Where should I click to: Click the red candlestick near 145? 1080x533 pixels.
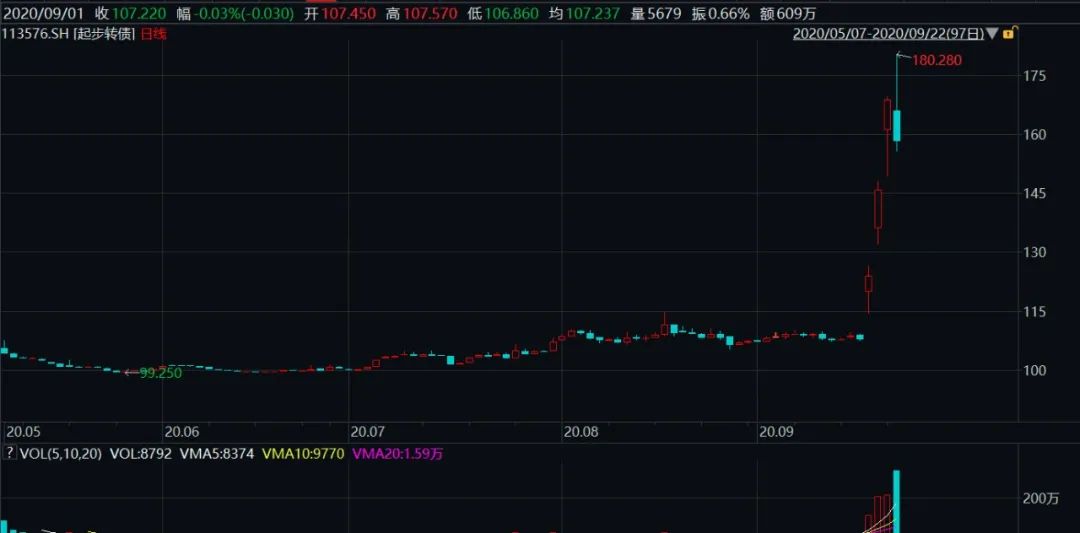point(878,209)
